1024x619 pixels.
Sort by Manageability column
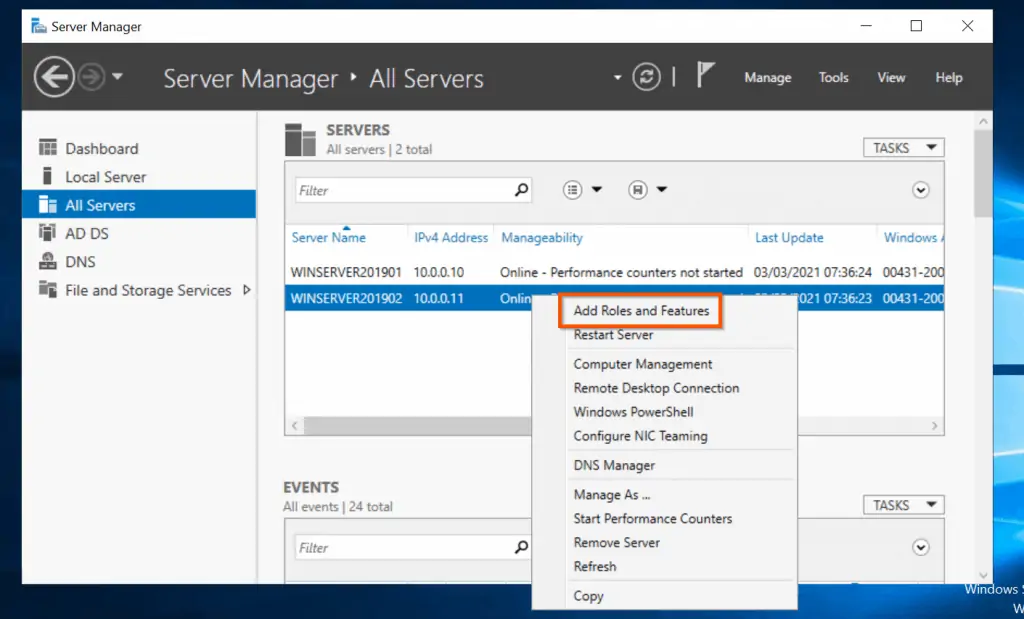point(541,238)
